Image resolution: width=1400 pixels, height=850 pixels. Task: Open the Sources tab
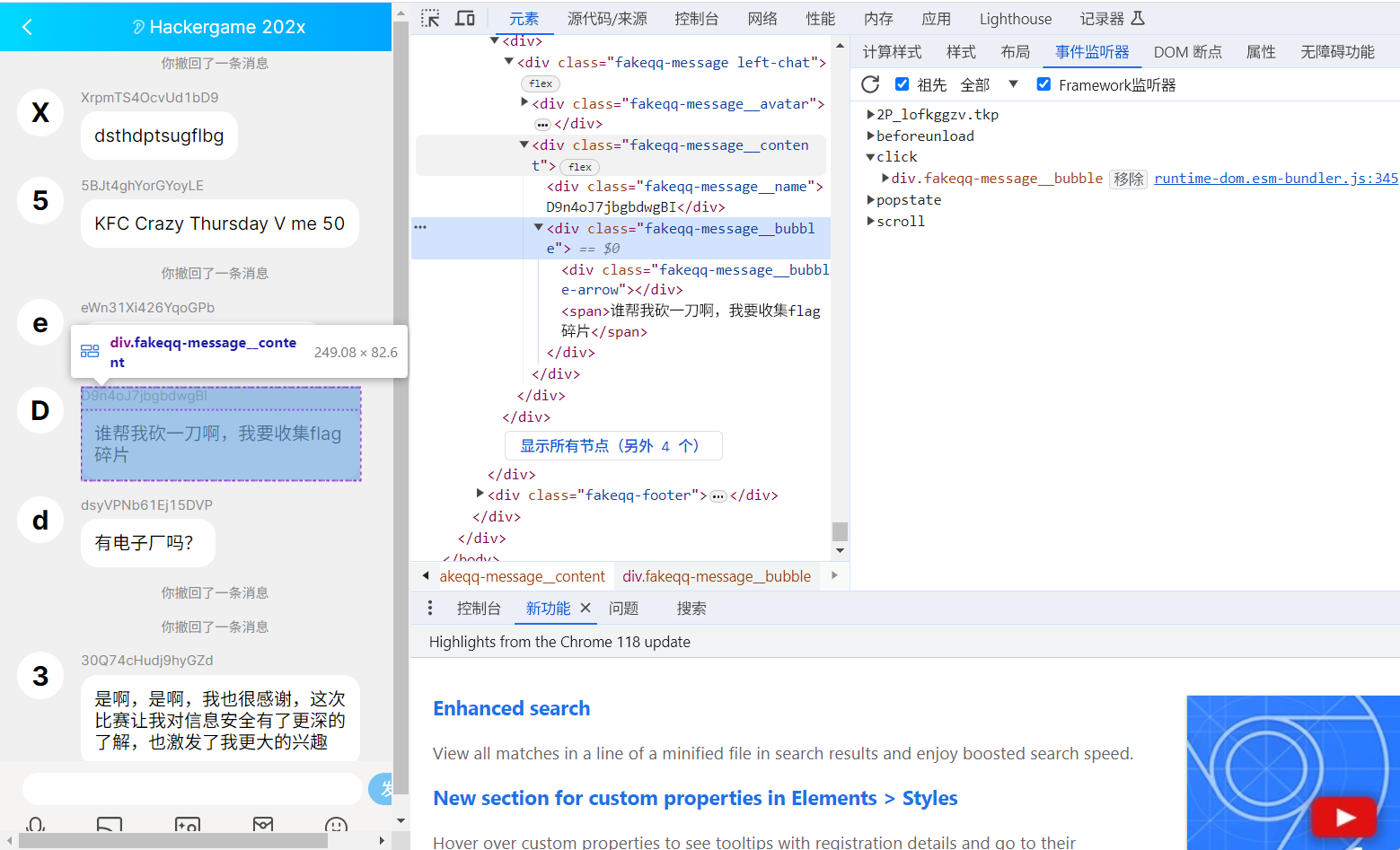point(607,18)
